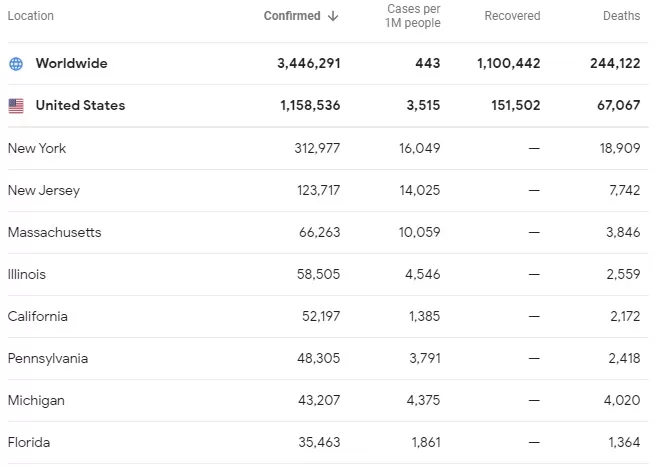Open the New Jersey row

coord(328,190)
